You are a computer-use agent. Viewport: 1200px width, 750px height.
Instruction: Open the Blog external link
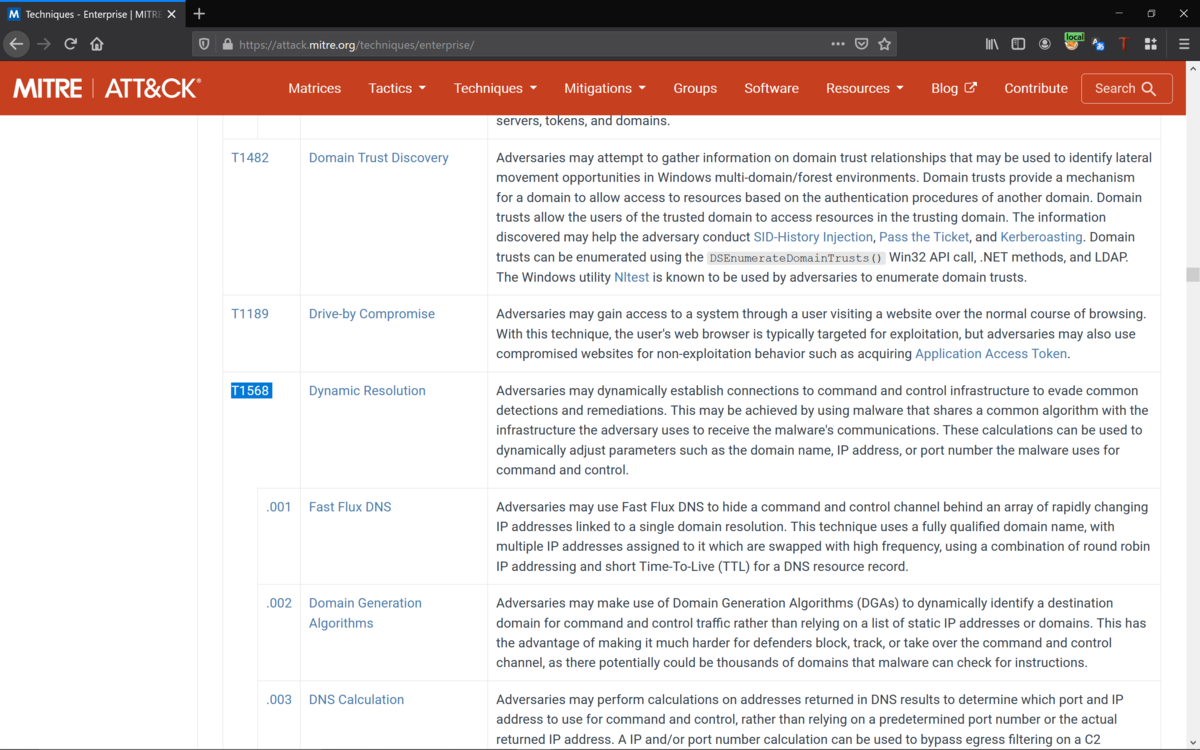coord(954,88)
